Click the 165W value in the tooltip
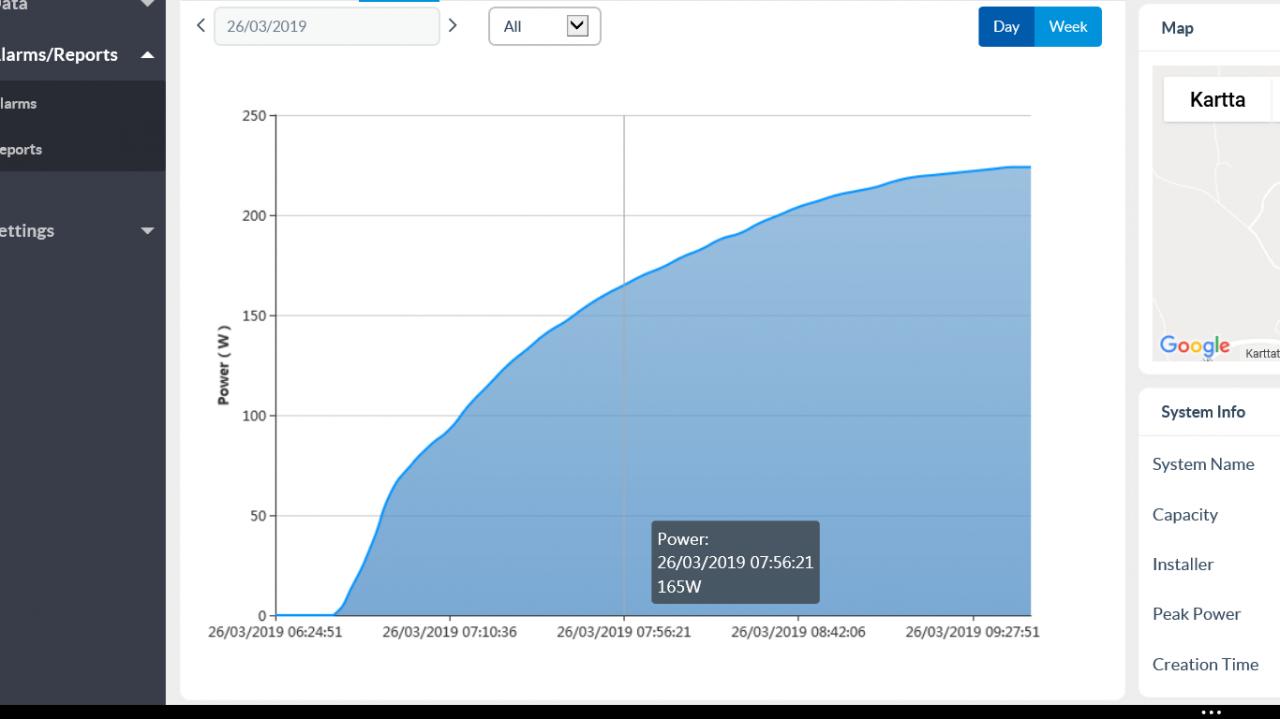This screenshot has width=1280, height=719. (x=679, y=587)
